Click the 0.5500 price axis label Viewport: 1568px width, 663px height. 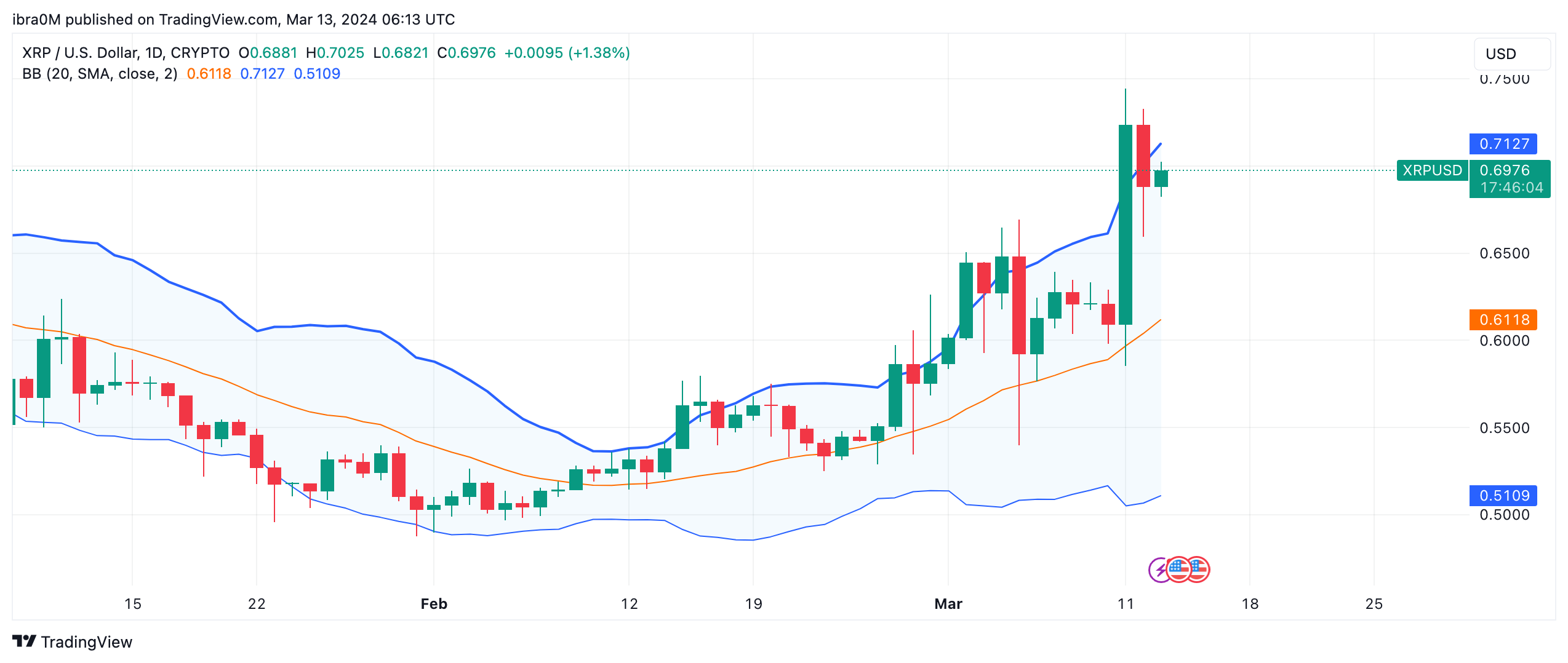point(1504,428)
